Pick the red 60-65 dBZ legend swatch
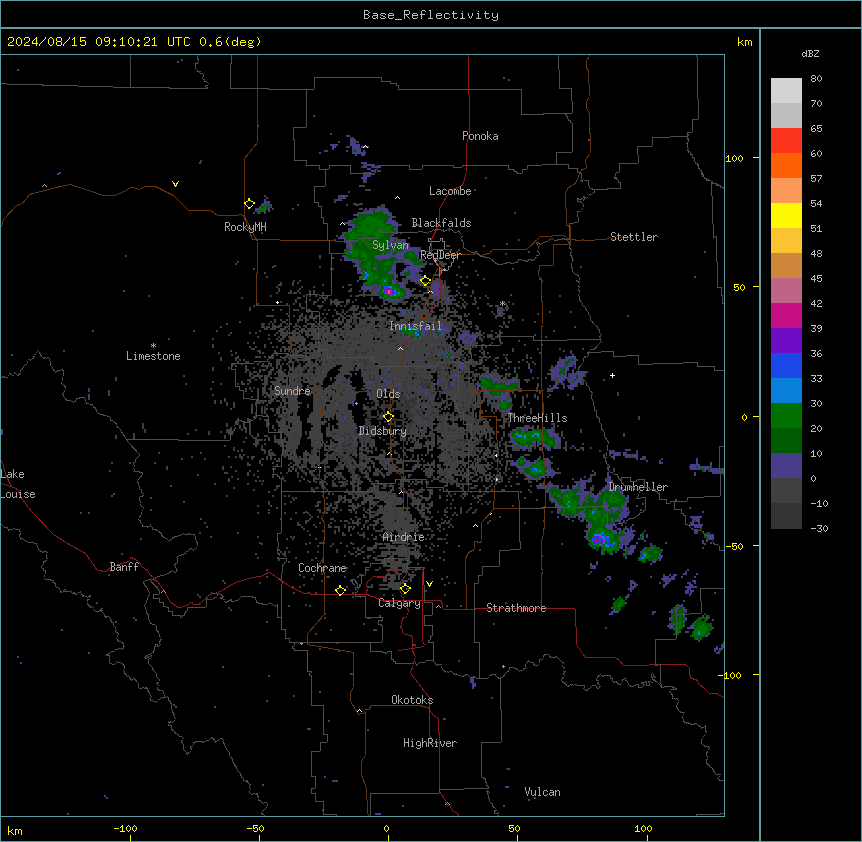 pos(786,141)
